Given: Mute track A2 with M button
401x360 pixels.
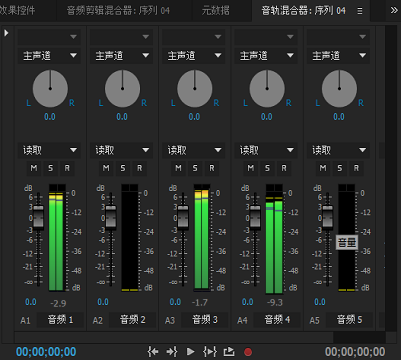Looking at the screenshot, I should [x=106, y=168].
